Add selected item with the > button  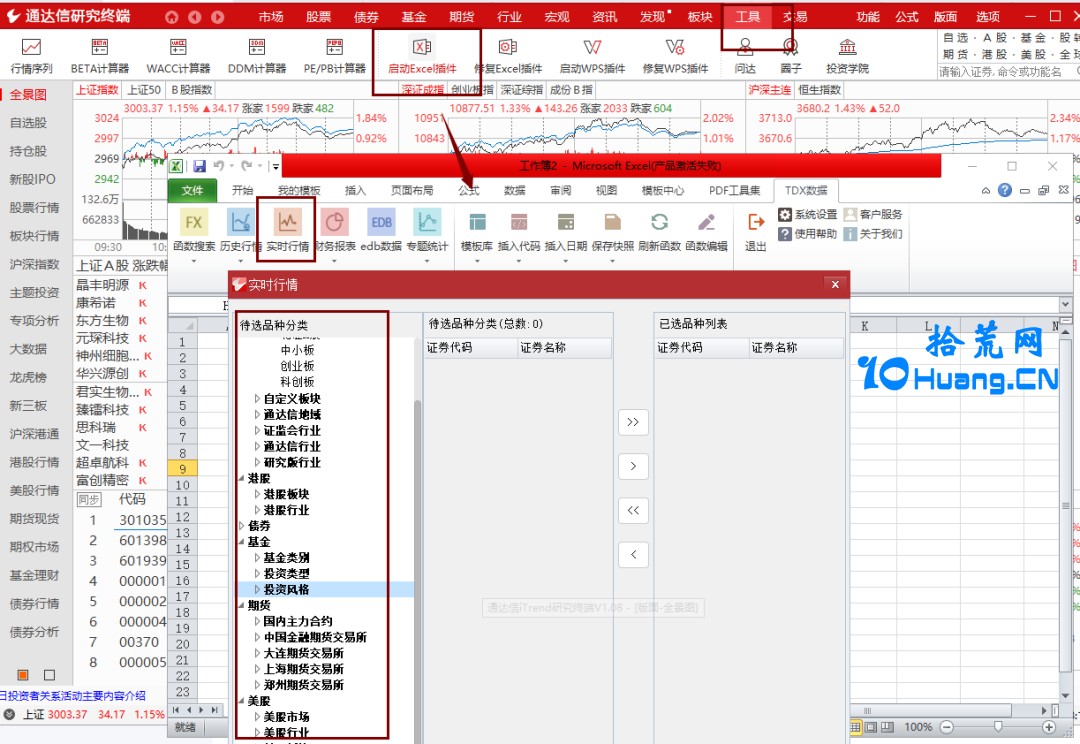point(633,466)
